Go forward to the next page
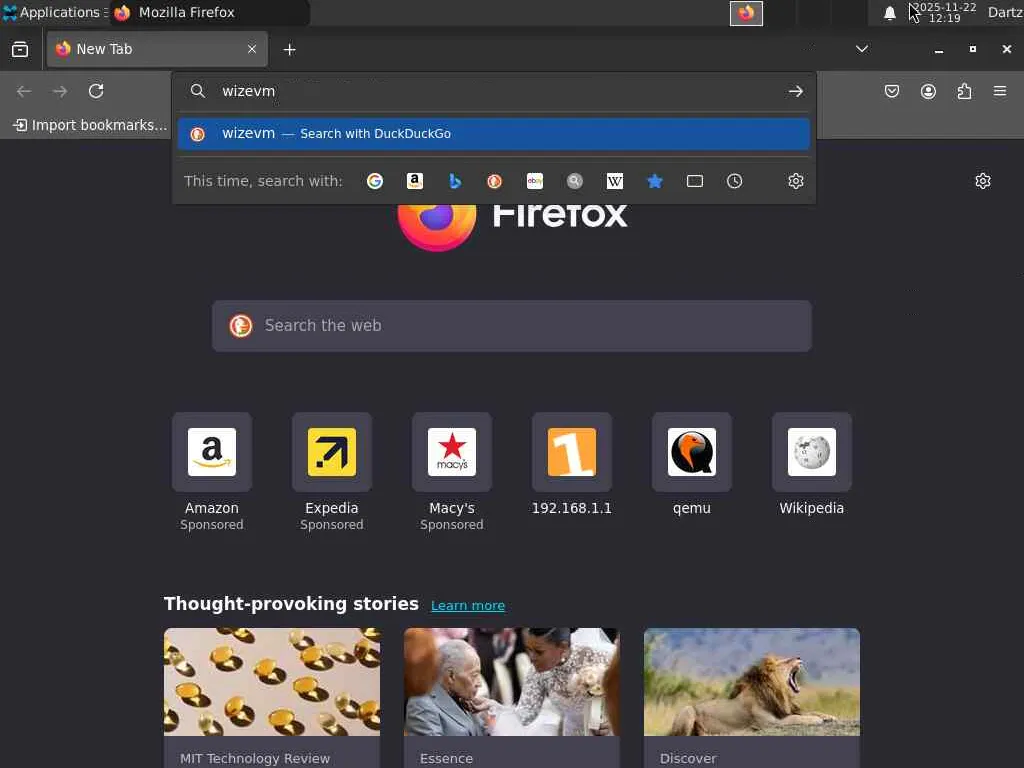 (x=60, y=91)
